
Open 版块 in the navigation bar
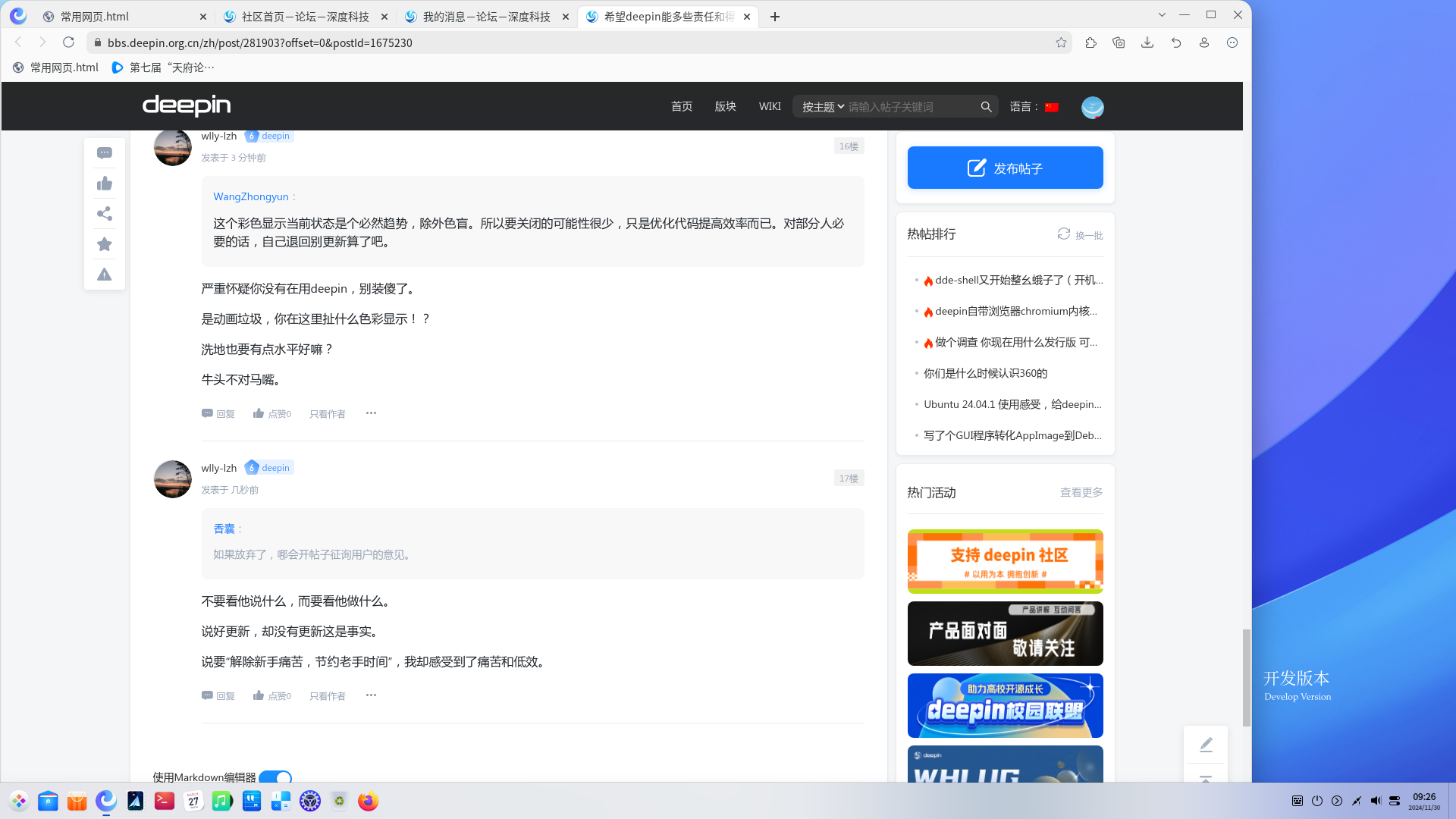pyautogui.click(x=726, y=107)
